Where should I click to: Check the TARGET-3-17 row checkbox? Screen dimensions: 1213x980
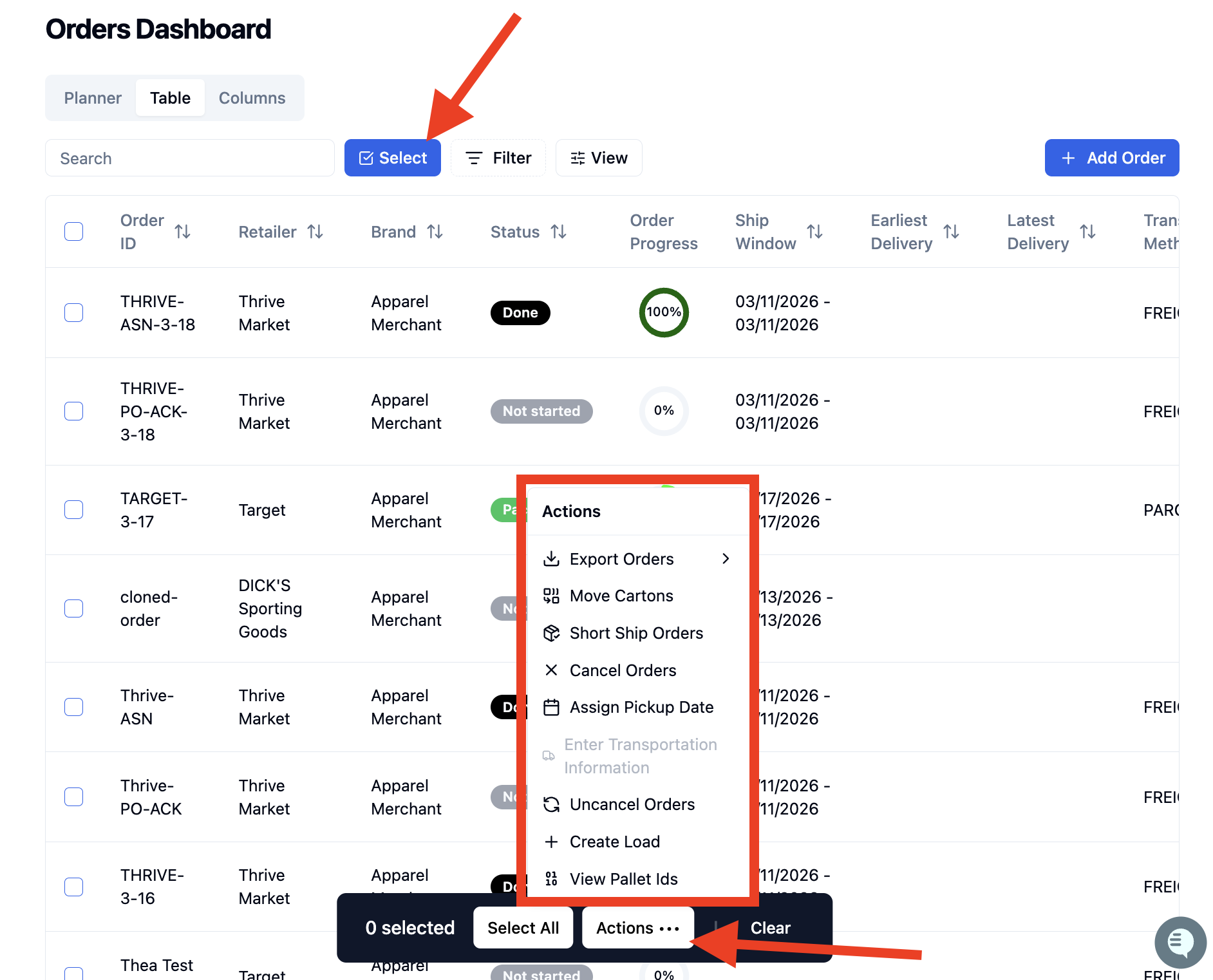coord(74,510)
